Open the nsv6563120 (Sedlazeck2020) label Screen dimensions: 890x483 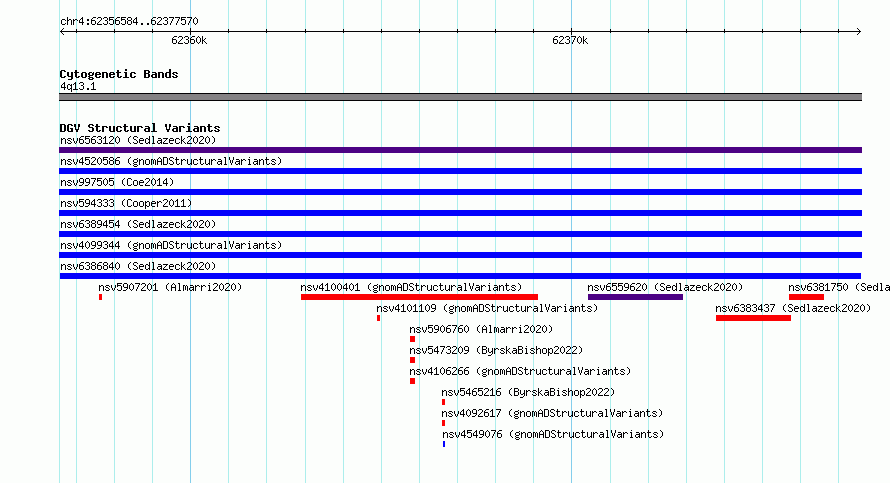click(x=138, y=140)
